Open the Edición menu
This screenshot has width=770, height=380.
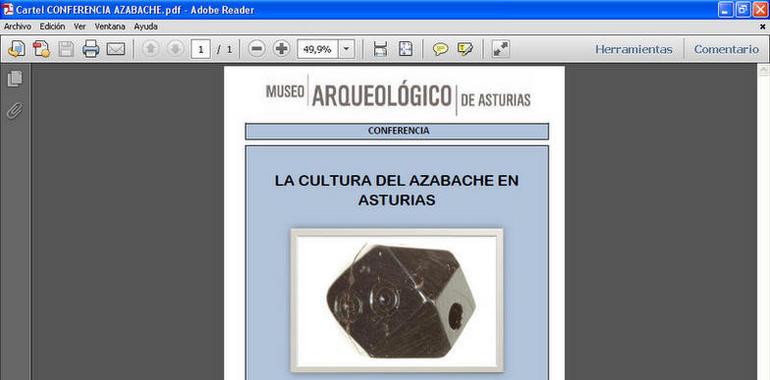(53, 27)
